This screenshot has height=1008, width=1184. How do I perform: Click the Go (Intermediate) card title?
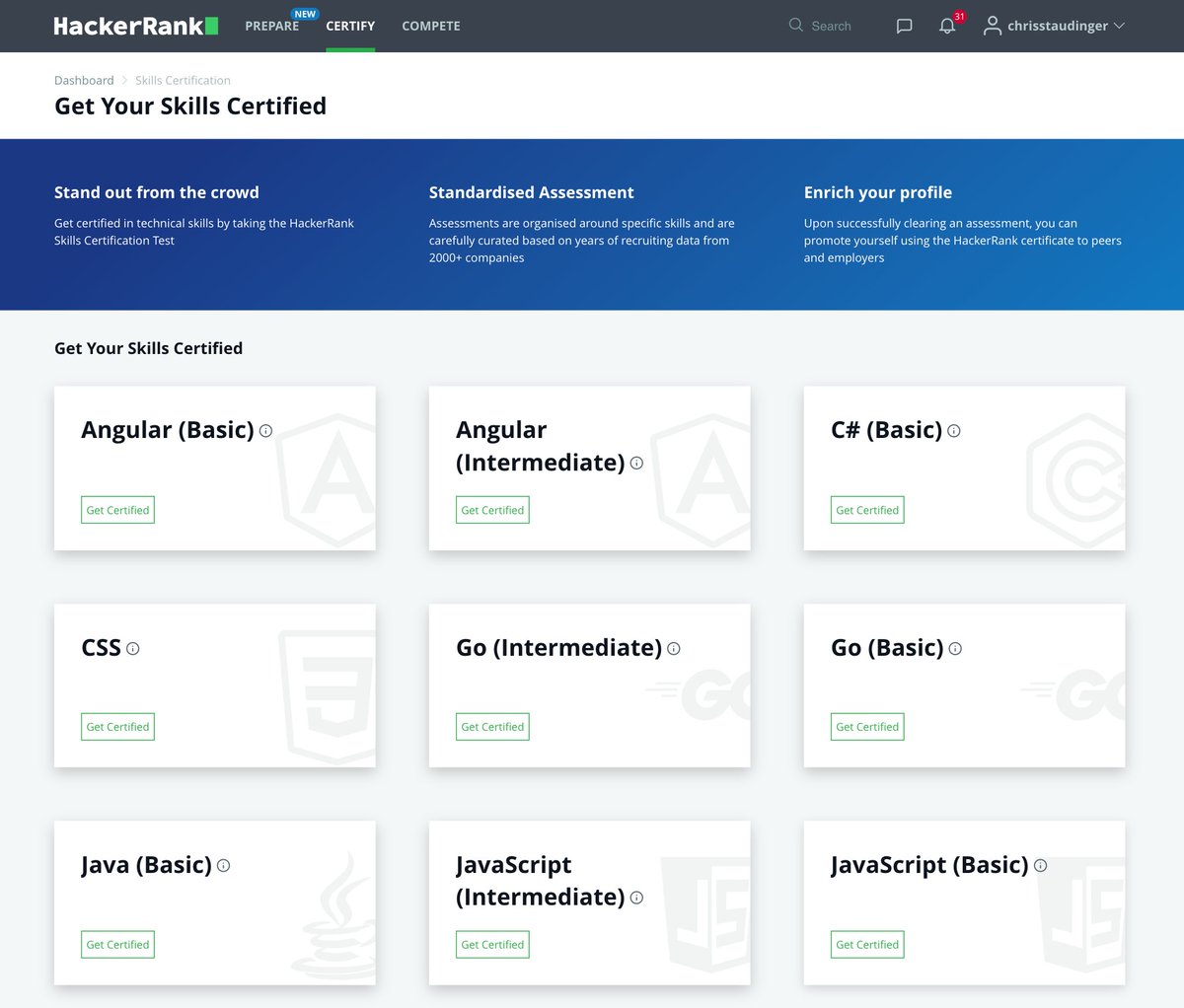pos(558,648)
